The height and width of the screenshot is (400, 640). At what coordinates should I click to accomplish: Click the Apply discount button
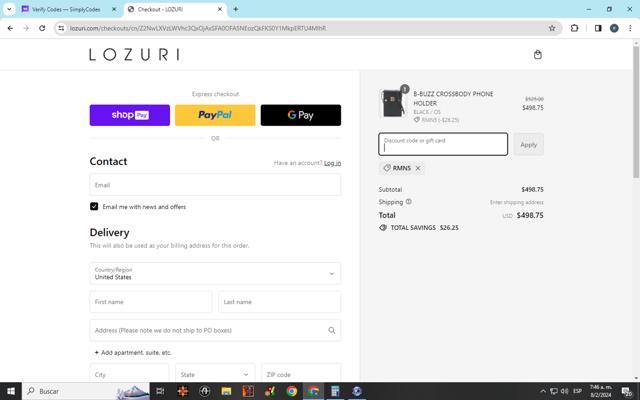[529, 144]
